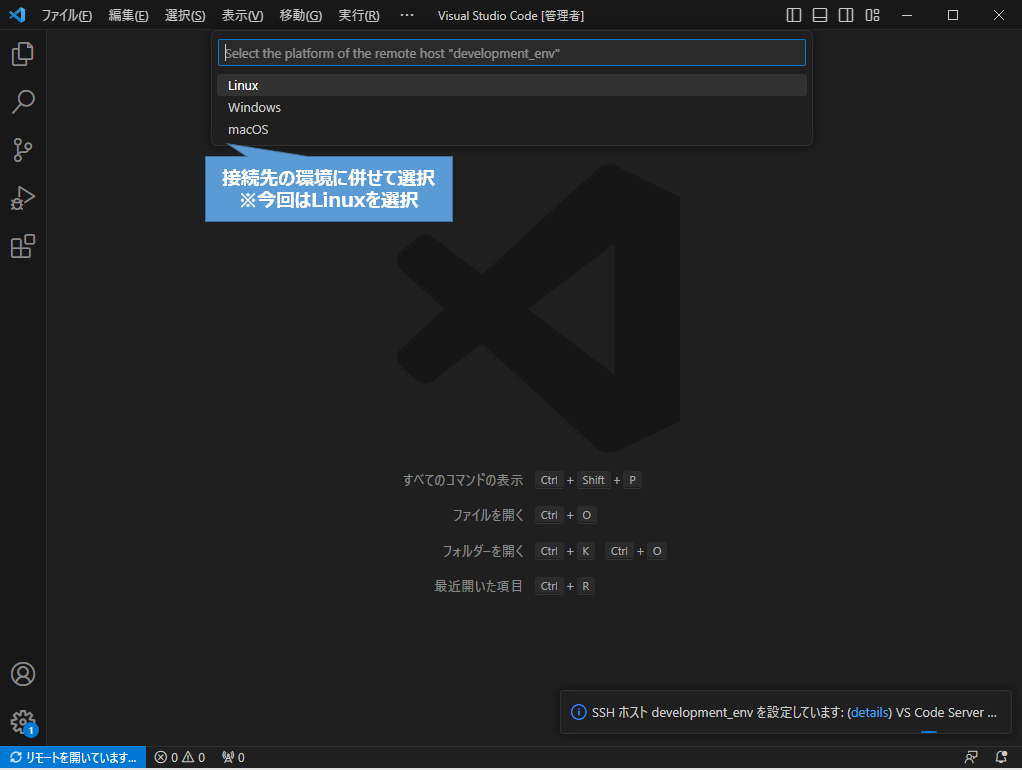Viewport: 1022px width, 770px height.
Task: Open the Manage settings gear with badge
Action: coord(22,722)
